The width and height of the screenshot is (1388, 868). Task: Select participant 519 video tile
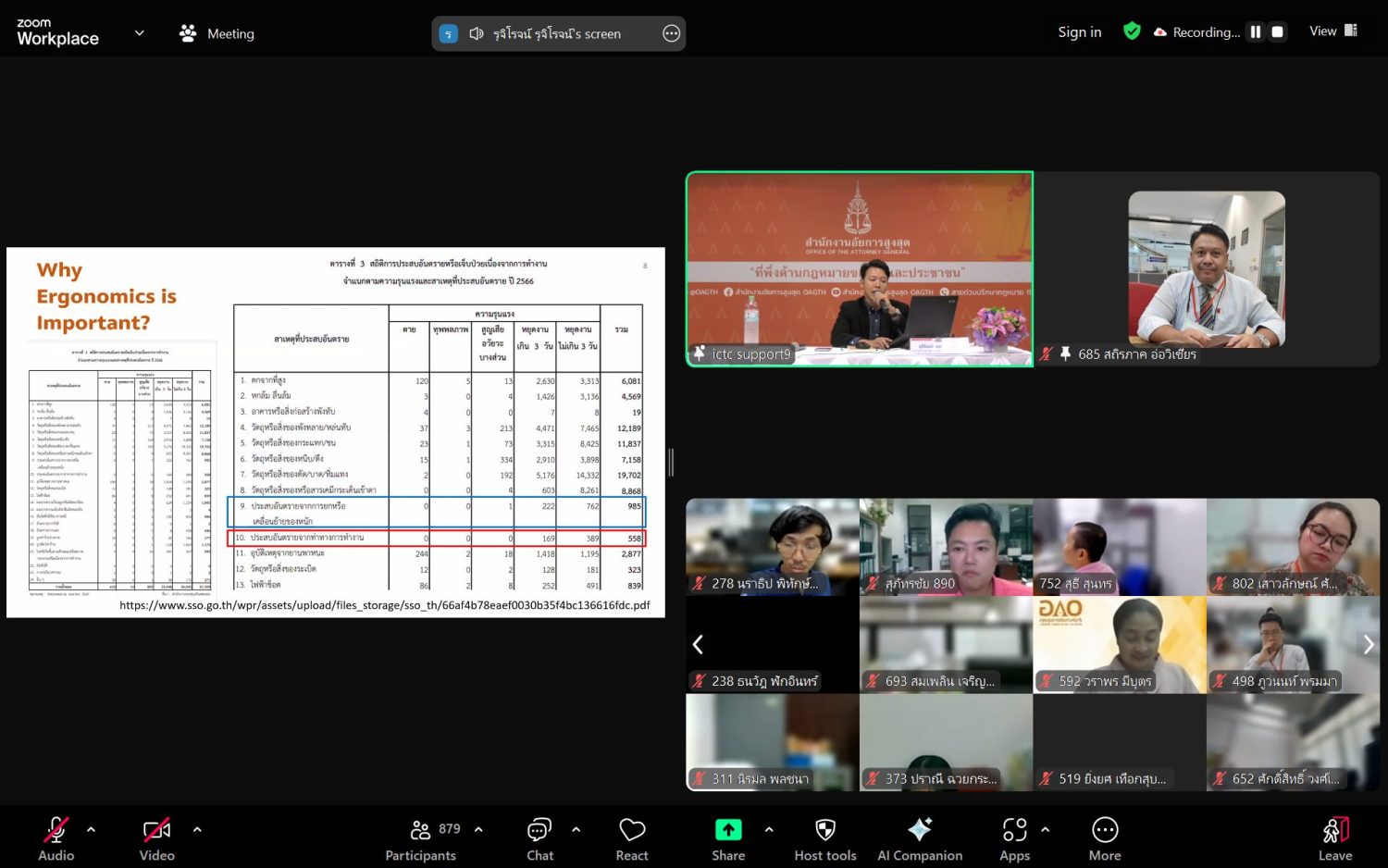pos(1120,742)
